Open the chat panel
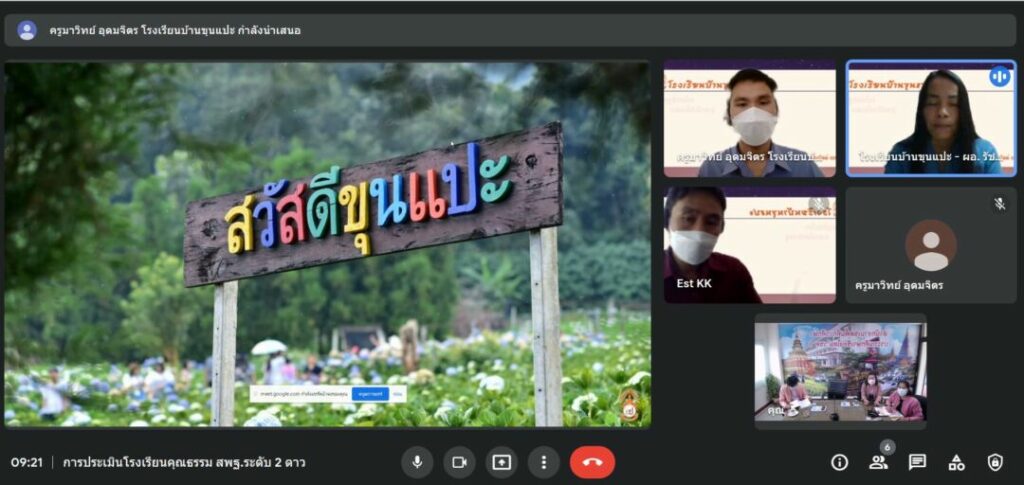Image resolution: width=1024 pixels, height=485 pixels. coord(918,462)
